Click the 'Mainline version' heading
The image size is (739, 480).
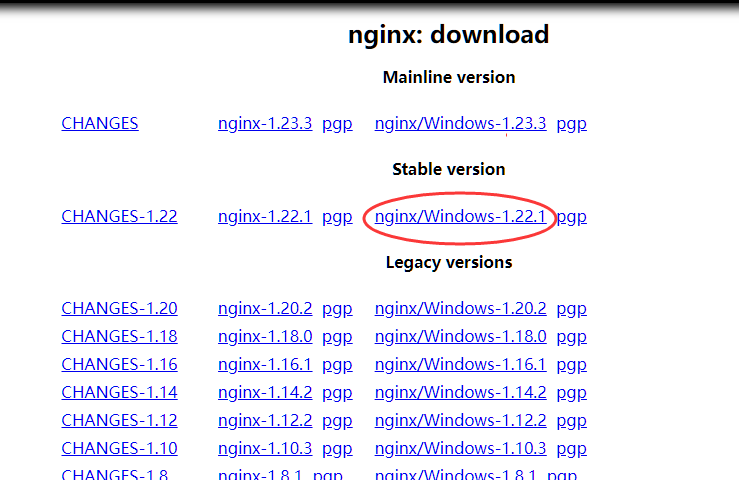click(x=449, y=77)
